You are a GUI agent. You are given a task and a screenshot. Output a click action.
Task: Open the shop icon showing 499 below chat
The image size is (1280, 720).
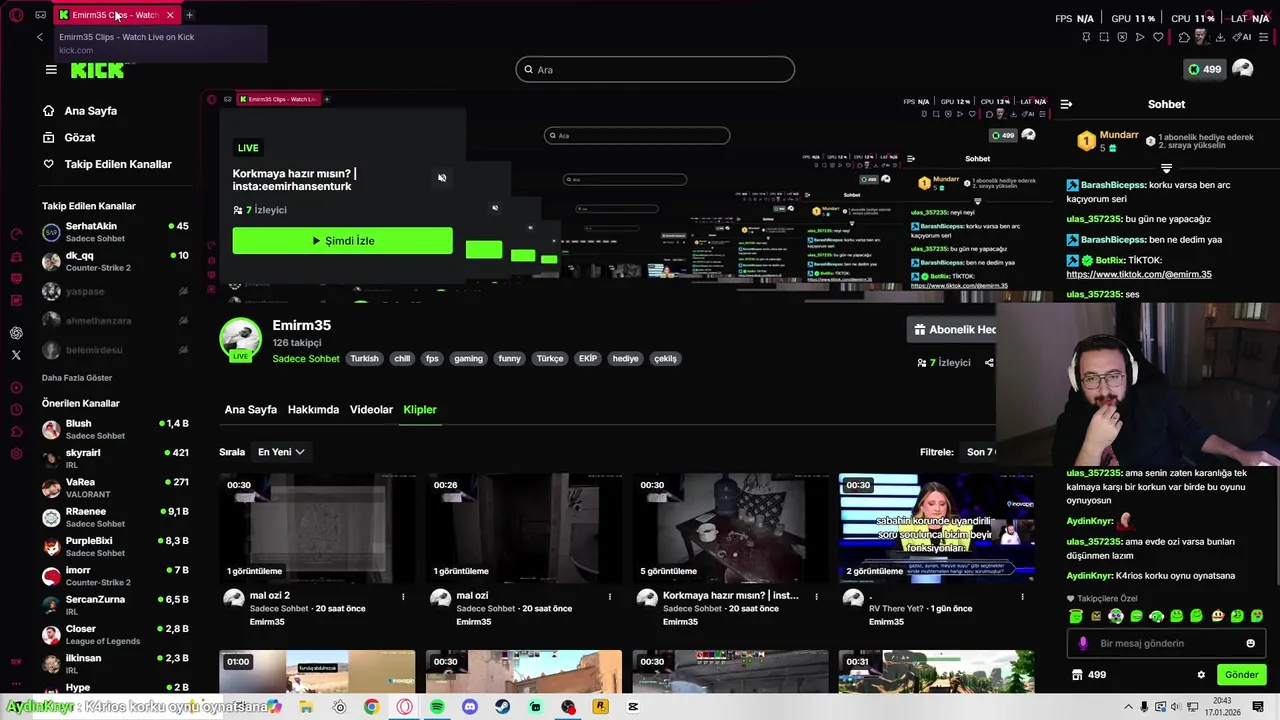tap(1088, 675)
